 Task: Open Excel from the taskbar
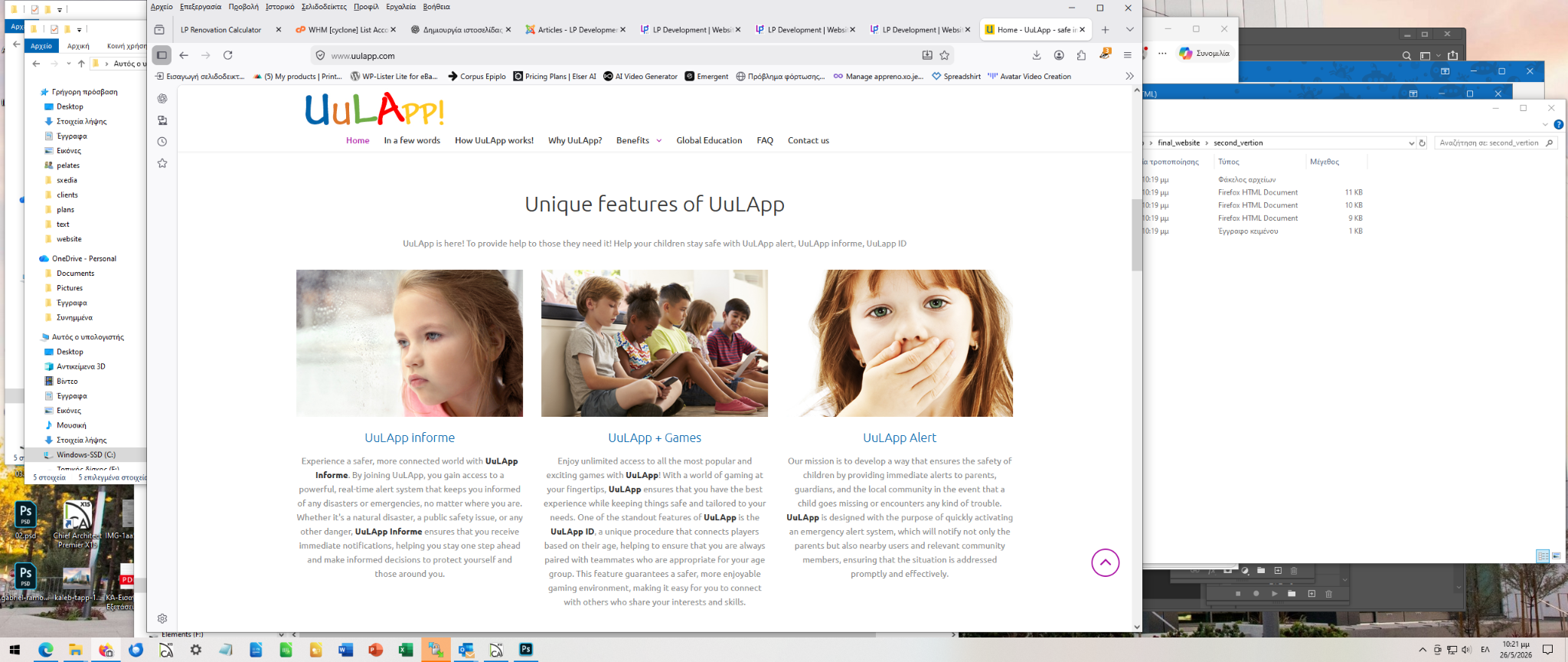(406, 650)
